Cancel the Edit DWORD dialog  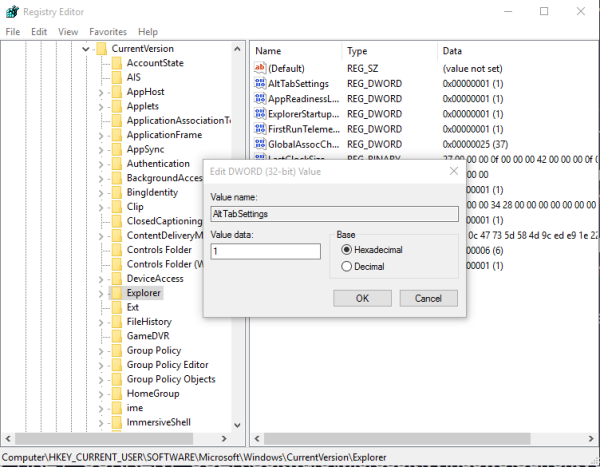[429, 298]
